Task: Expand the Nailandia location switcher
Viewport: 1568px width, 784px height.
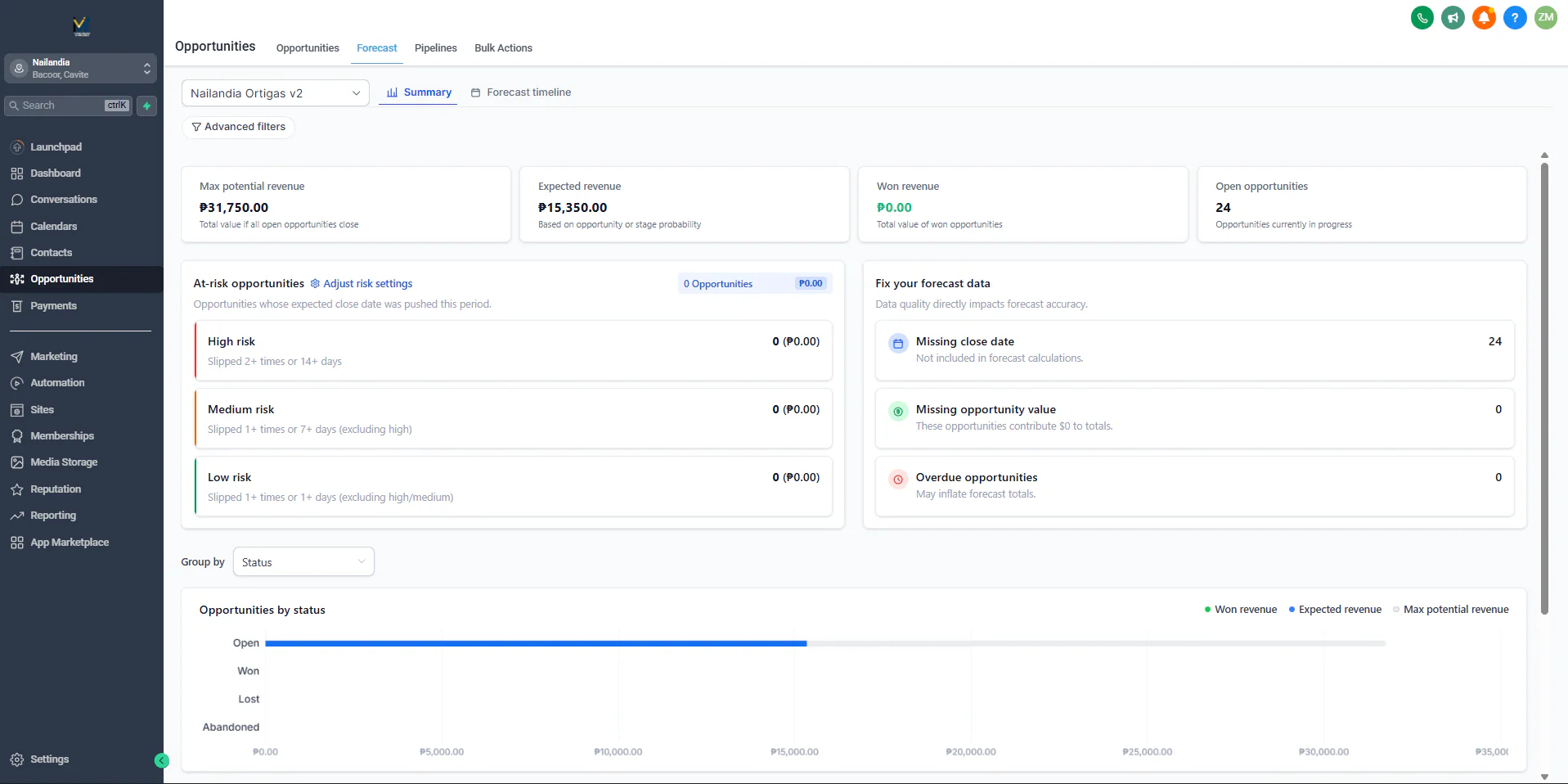Action: tap(81, 69)
